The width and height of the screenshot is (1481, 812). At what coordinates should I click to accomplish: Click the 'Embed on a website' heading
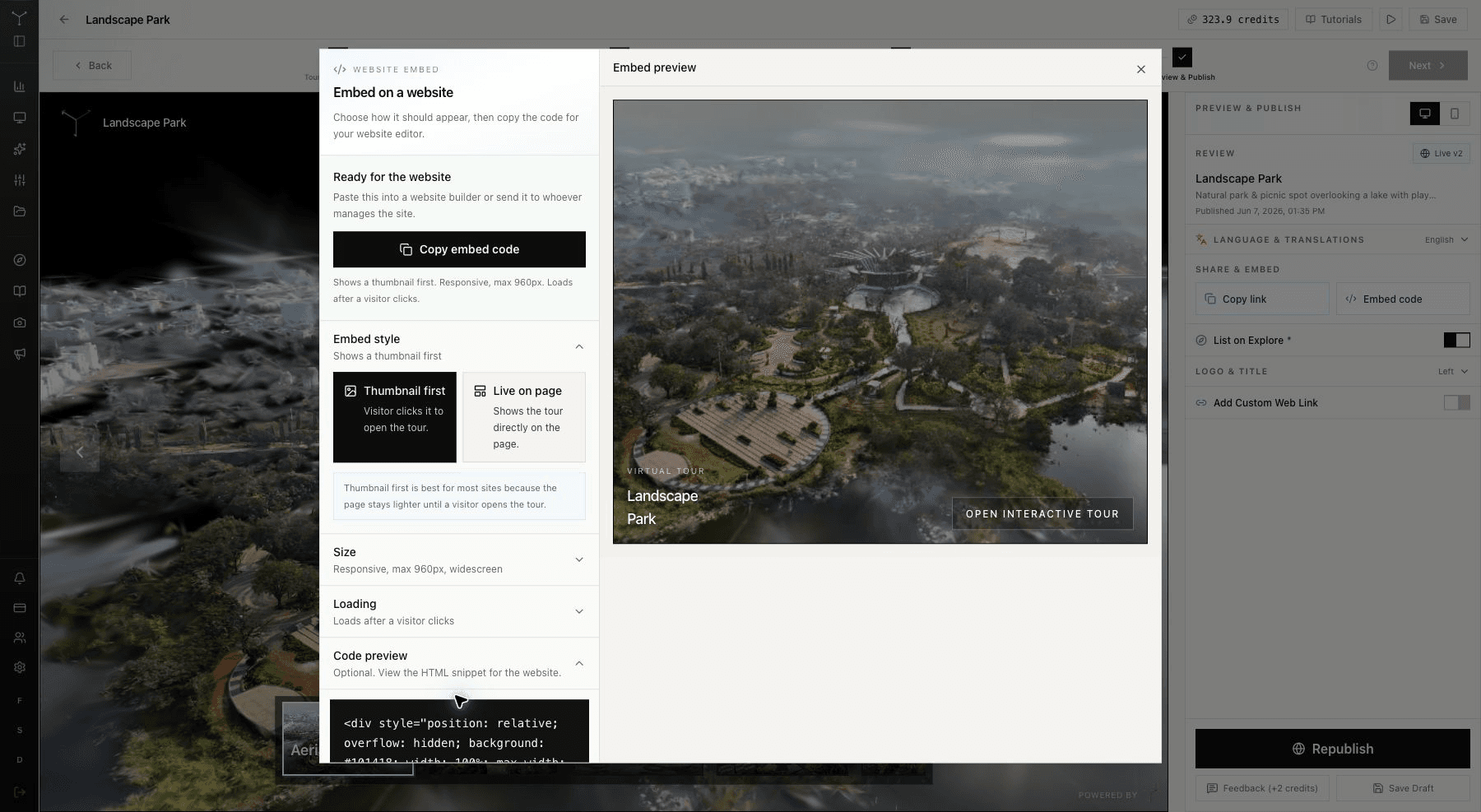tap(393, 93)
